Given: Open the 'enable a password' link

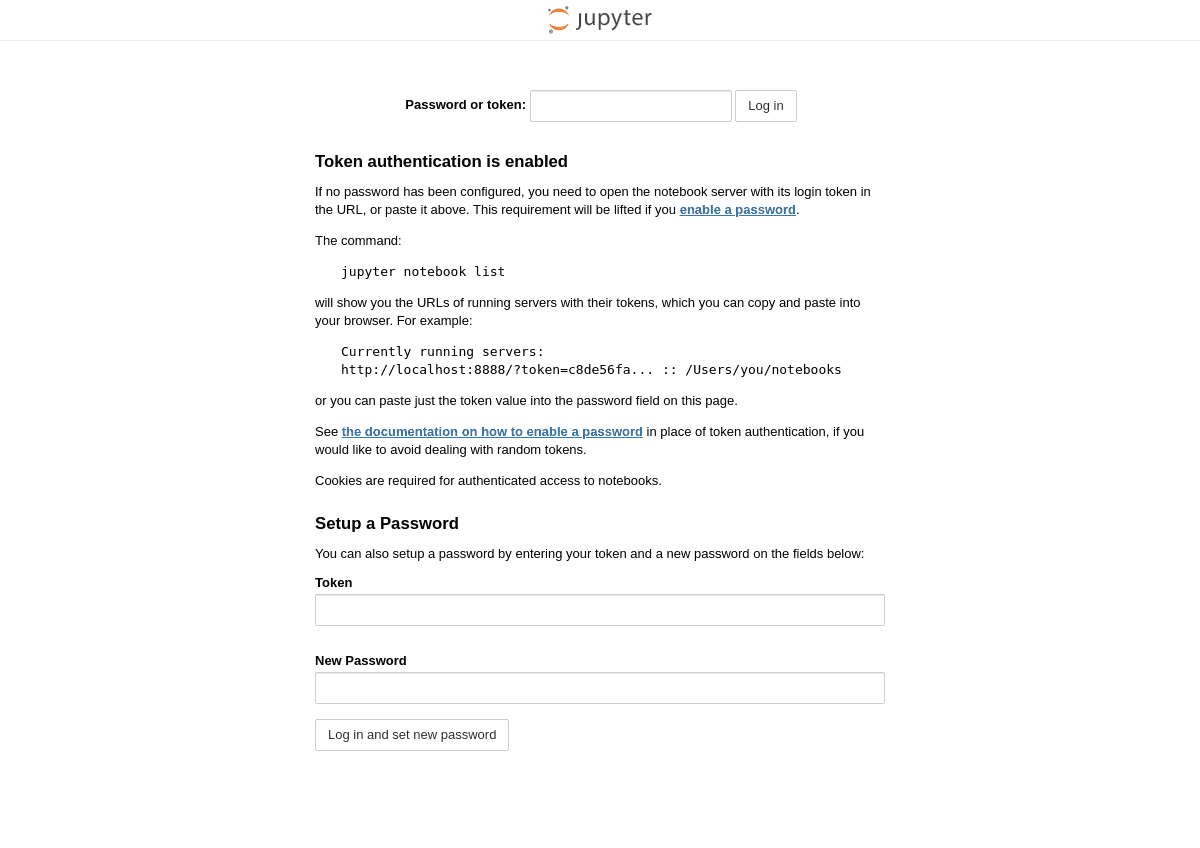Looking at the screenshot, I should (x=738, y=210).
